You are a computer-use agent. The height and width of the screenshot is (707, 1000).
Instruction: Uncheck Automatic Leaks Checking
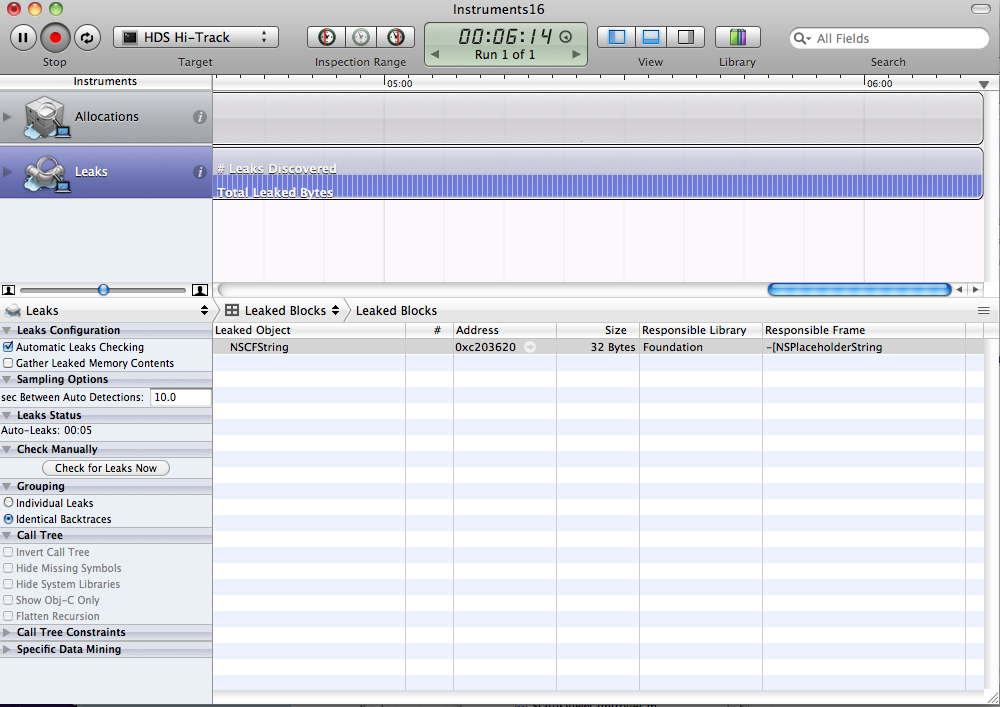point(9,347)
